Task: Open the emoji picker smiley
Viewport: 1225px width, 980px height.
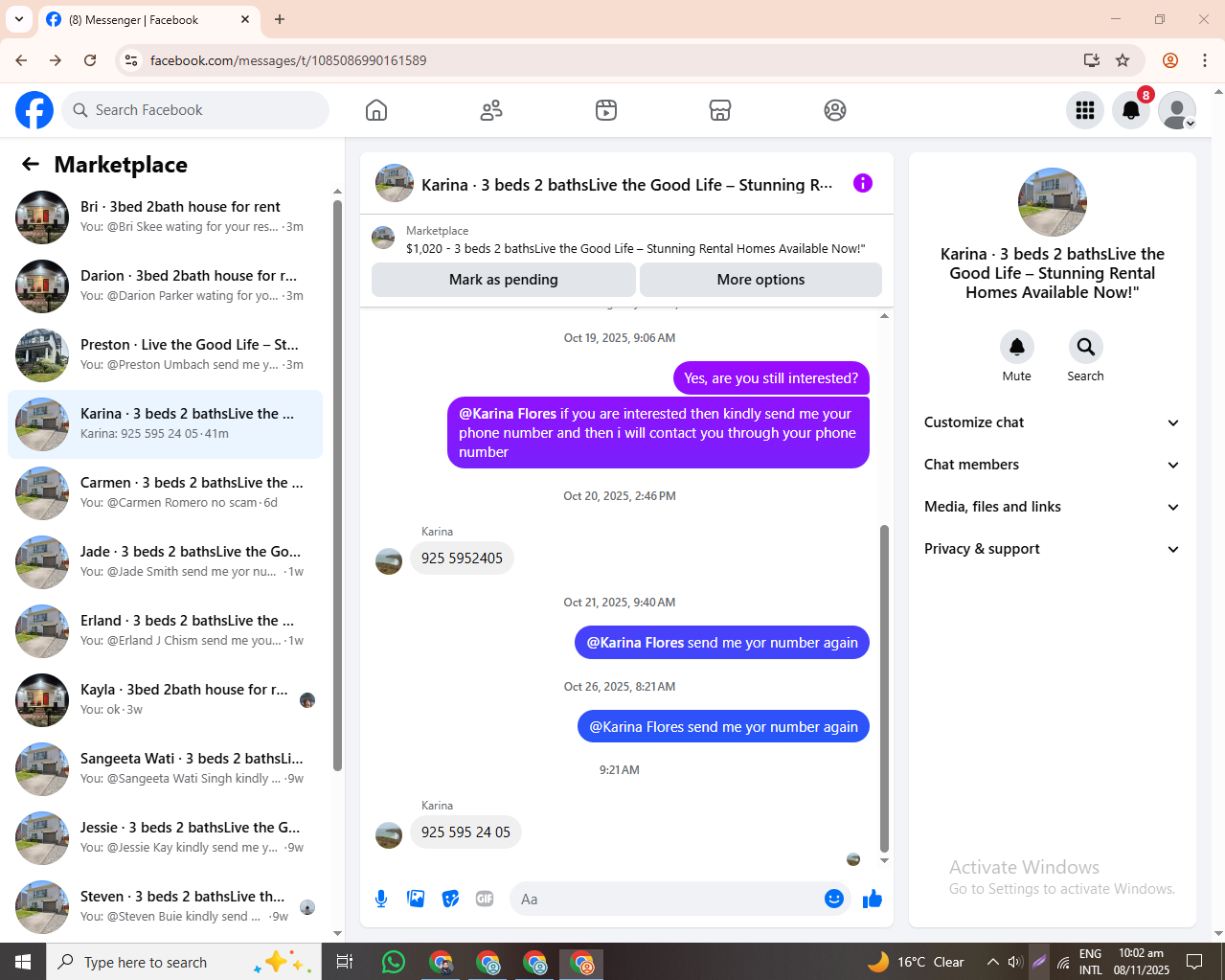Action: [x=834, y=899]
